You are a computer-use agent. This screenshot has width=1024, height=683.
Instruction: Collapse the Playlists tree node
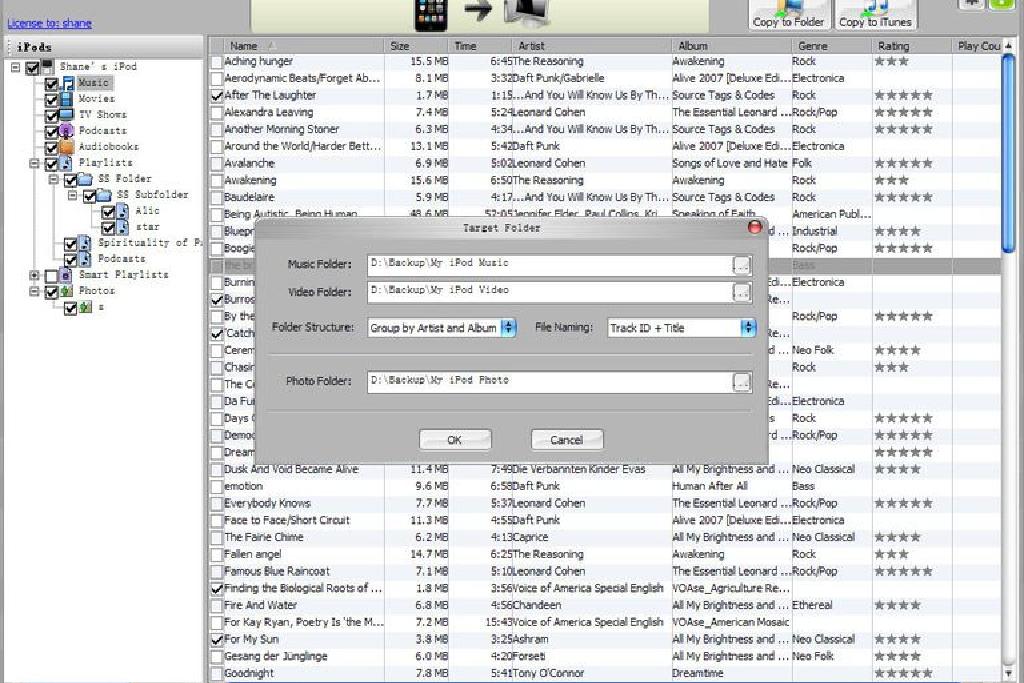[x=35, y=163]
